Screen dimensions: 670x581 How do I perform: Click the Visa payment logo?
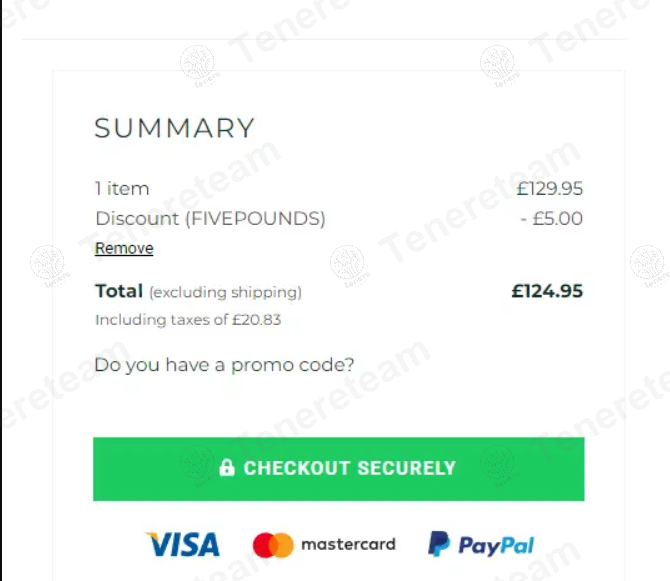click(x=182, y=545)
